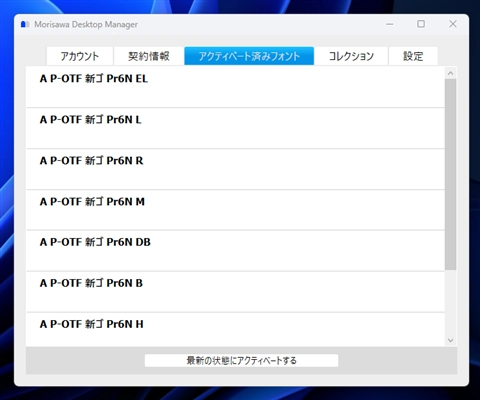This screenshot has height=400, width=480.
Task: Select font A P-OTF 新ゴ Pr6N R
Action: 235,169
